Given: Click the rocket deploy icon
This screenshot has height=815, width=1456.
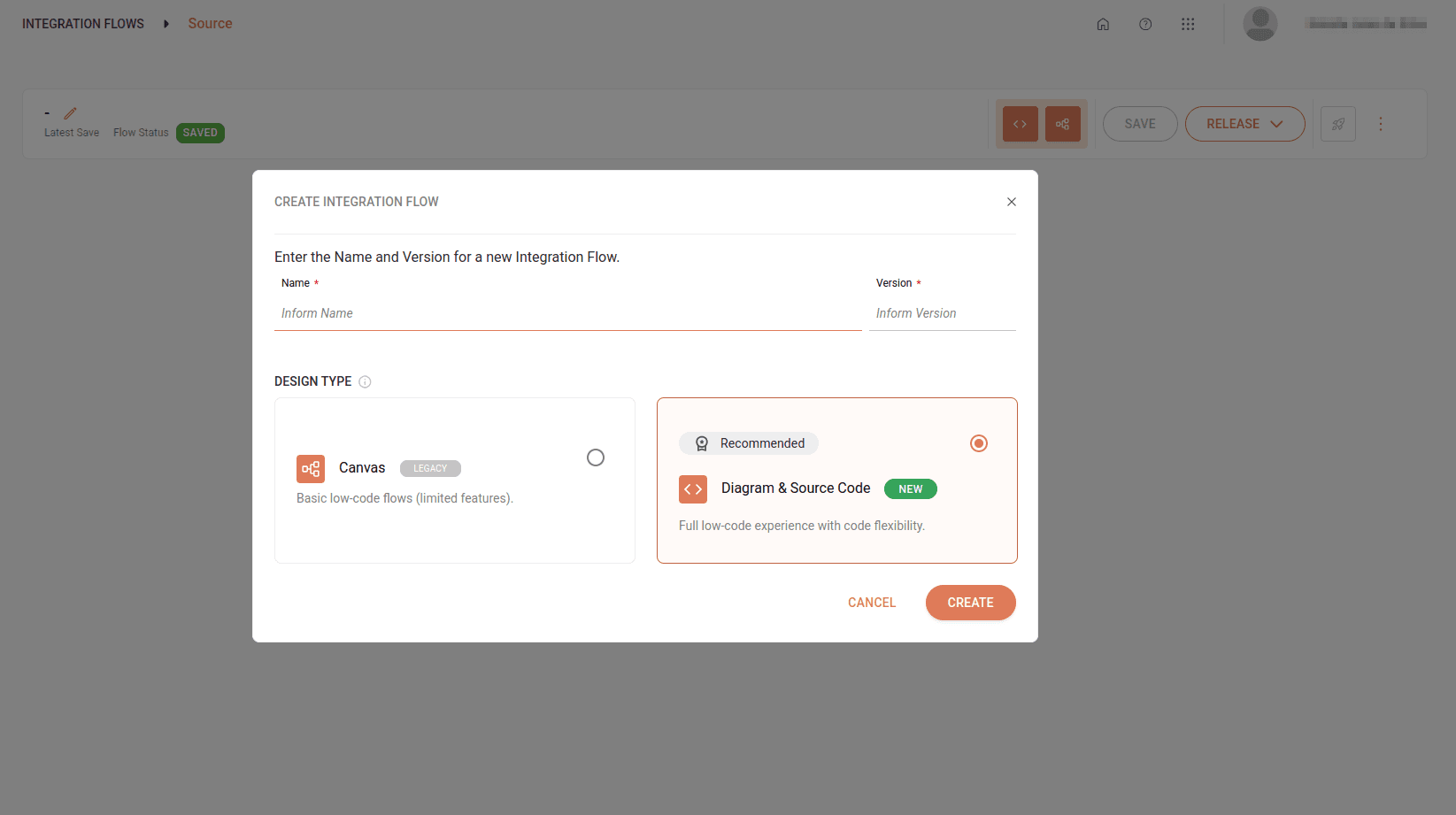Looking at the screenshot, I should [1337, 124].
